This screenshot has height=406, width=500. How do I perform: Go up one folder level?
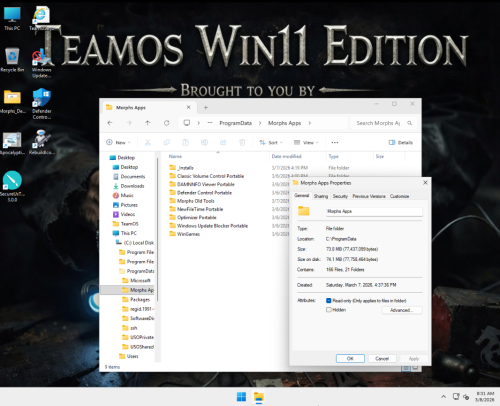[x=147, y=123]
